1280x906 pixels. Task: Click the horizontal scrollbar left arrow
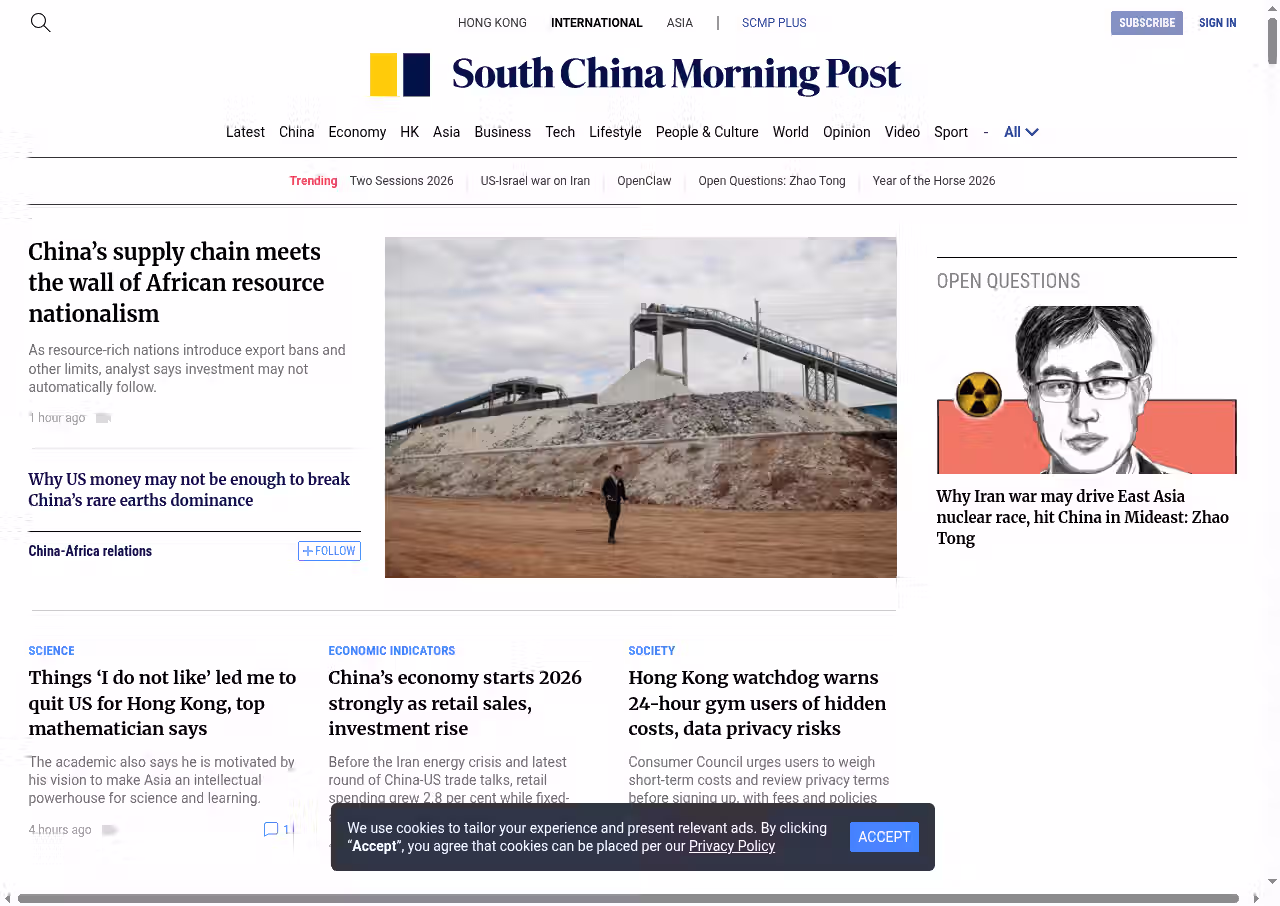click(7, 898)
